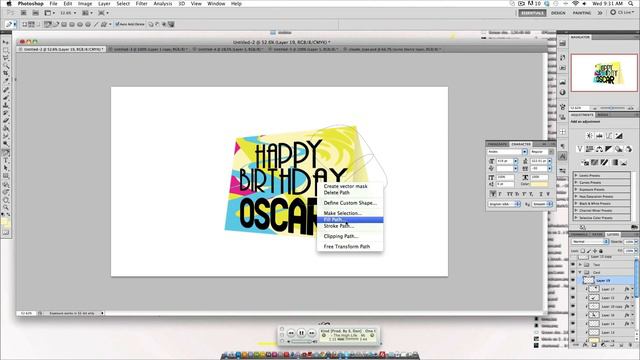
Task: Toggle visibility of the Card group
Action: (573, 272)
